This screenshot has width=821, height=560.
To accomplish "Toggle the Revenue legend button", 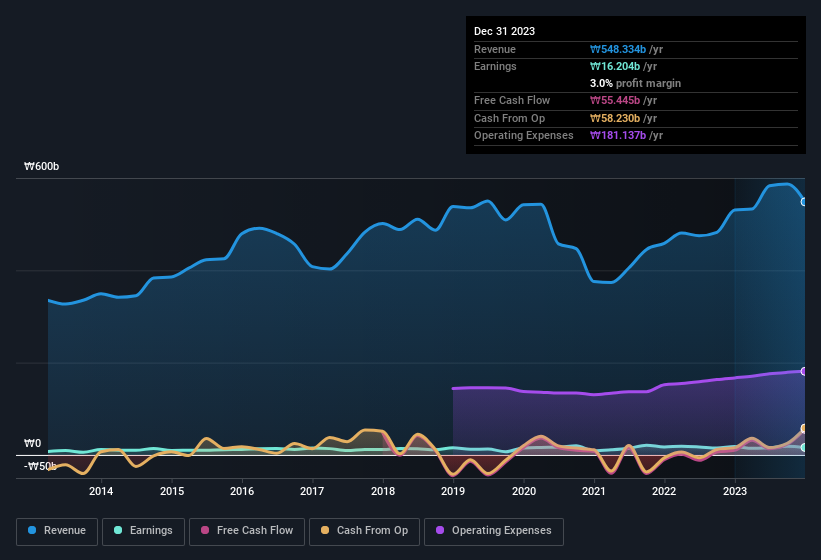I will tap(57, 531).
